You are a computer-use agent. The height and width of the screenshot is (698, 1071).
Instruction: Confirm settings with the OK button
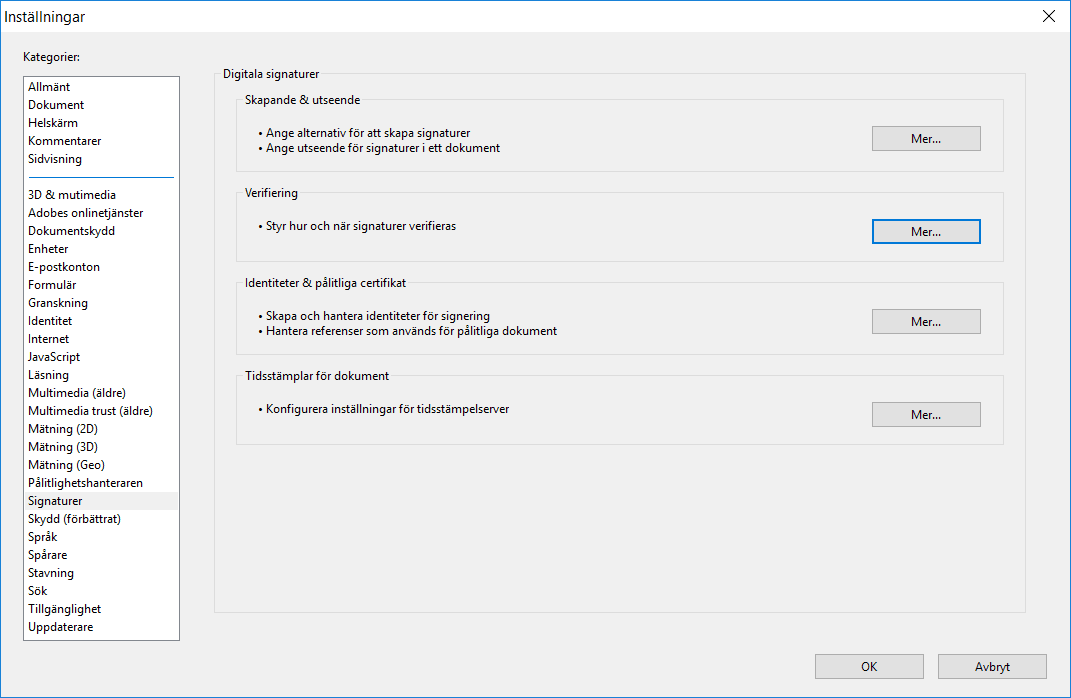pos(868,667)
